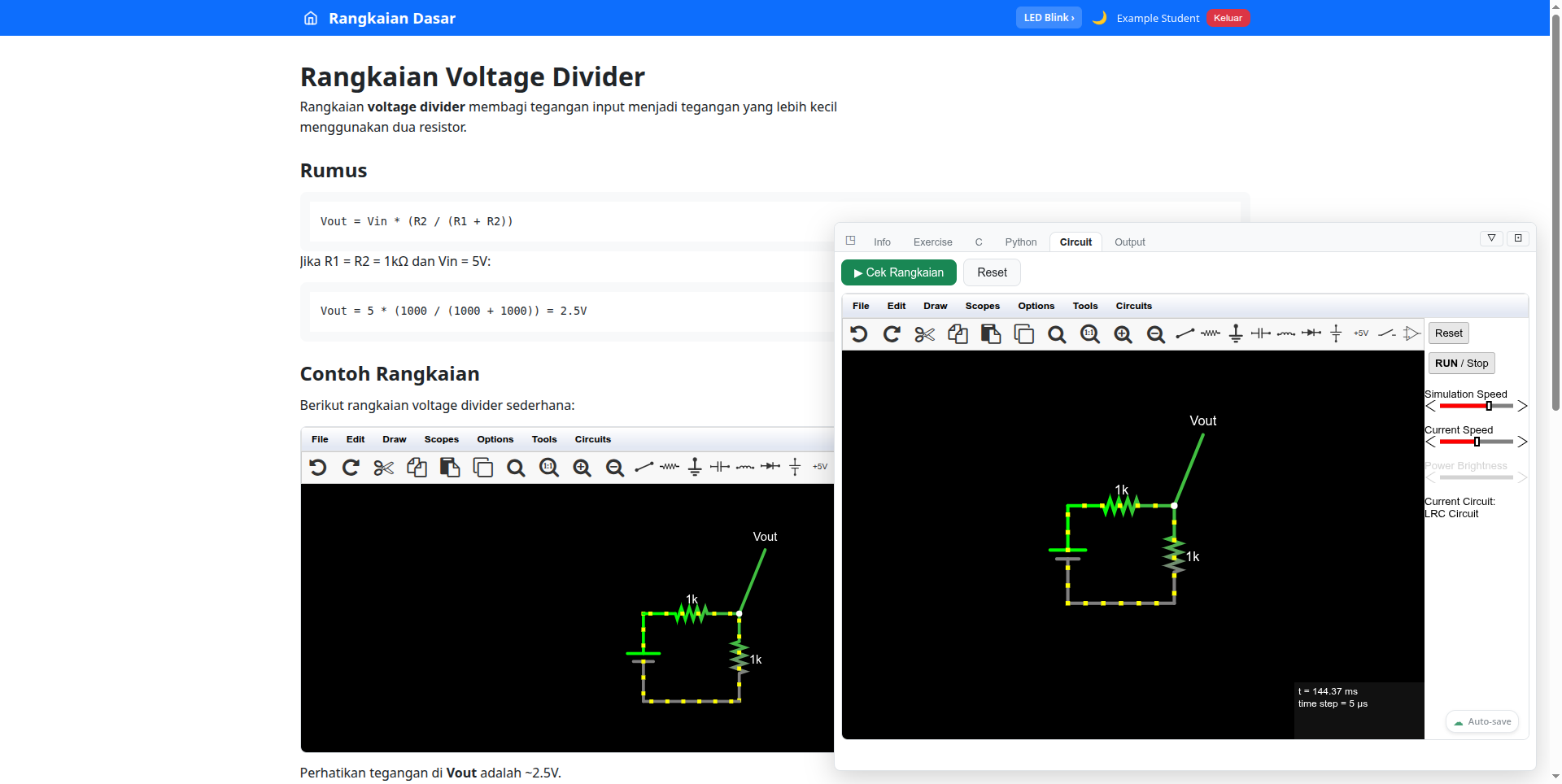This screenshot has width=1562, height=784.
Task: Click scissors cut icon in example circuit toolbar
Action: 383,468
